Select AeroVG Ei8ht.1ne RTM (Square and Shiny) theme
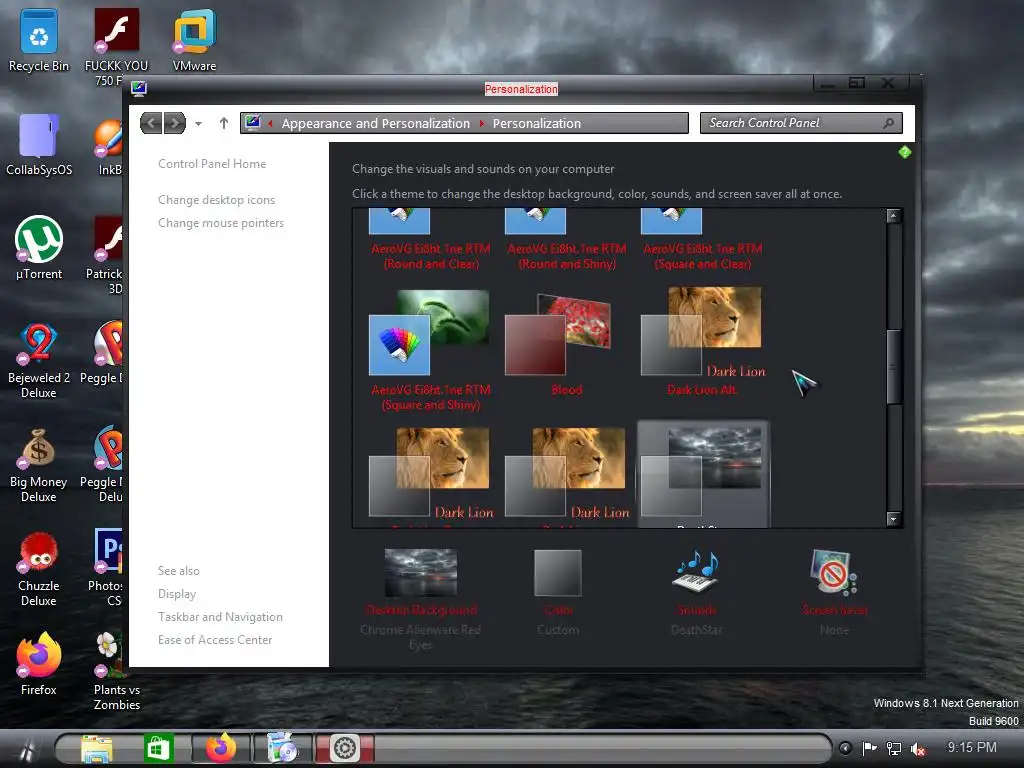1024x768 pixels. point(430,350)
